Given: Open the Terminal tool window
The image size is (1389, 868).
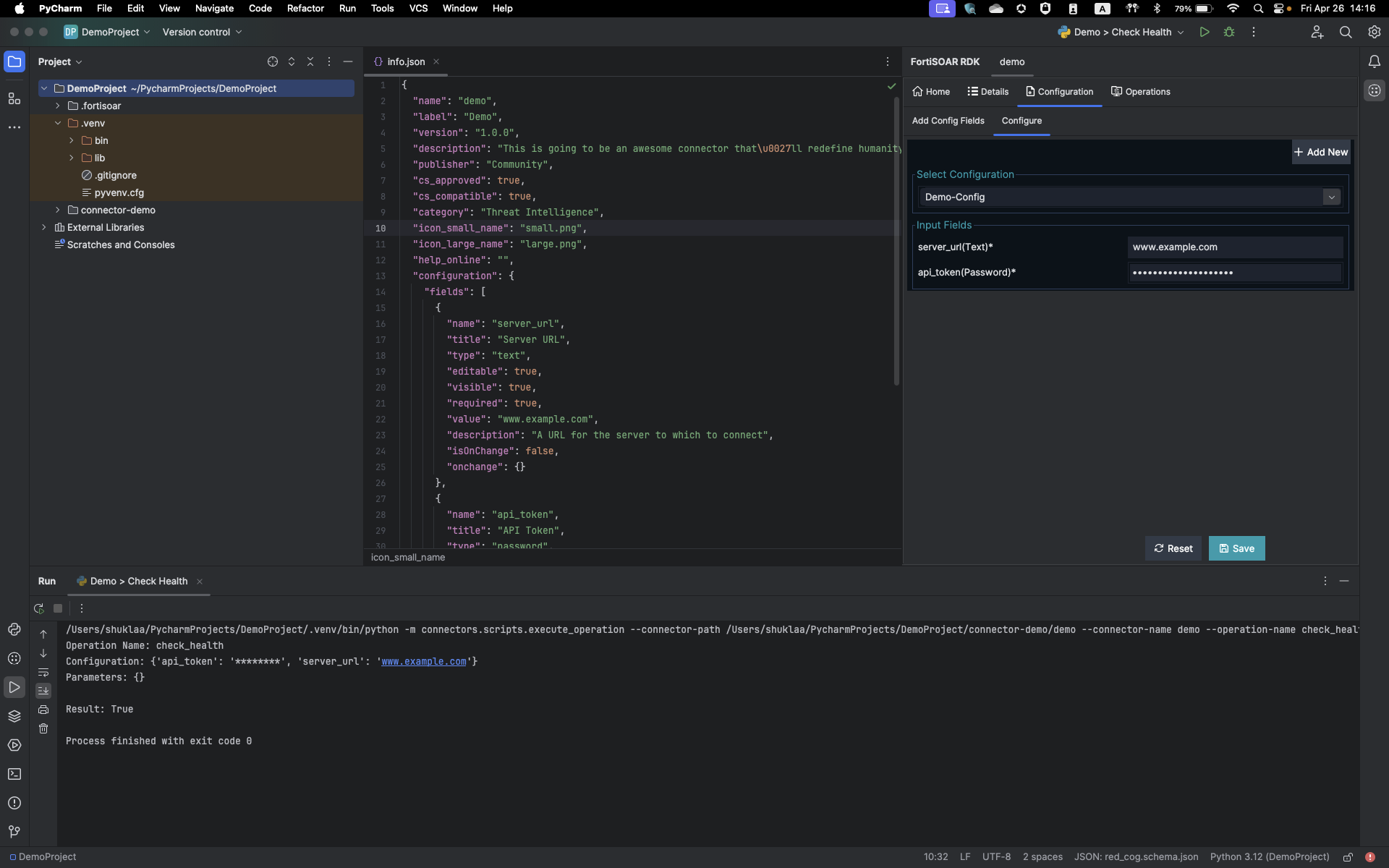Looking at the screenshot, I should tap(14, 774).
